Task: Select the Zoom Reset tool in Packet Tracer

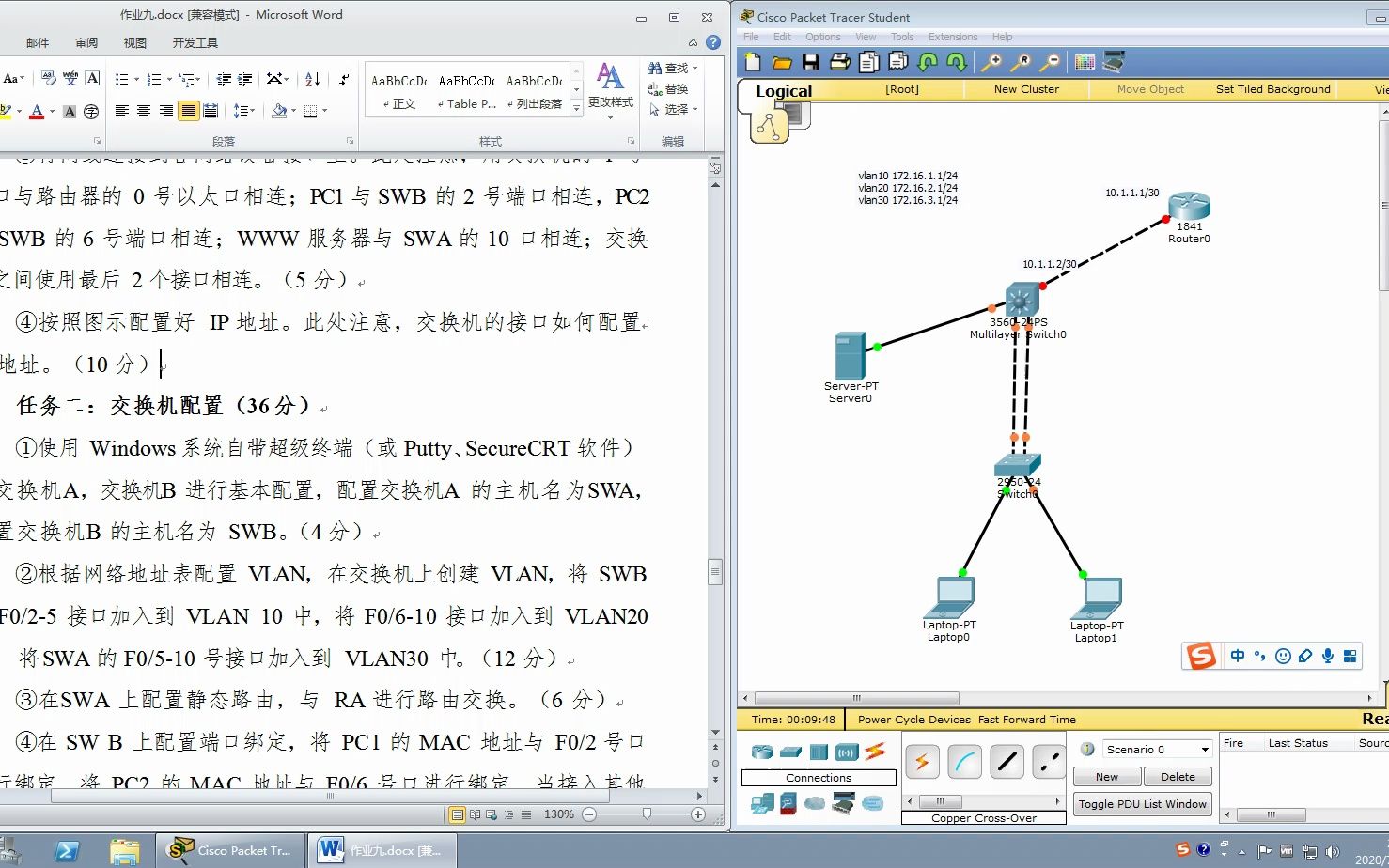Action: tap(1020, 62)
